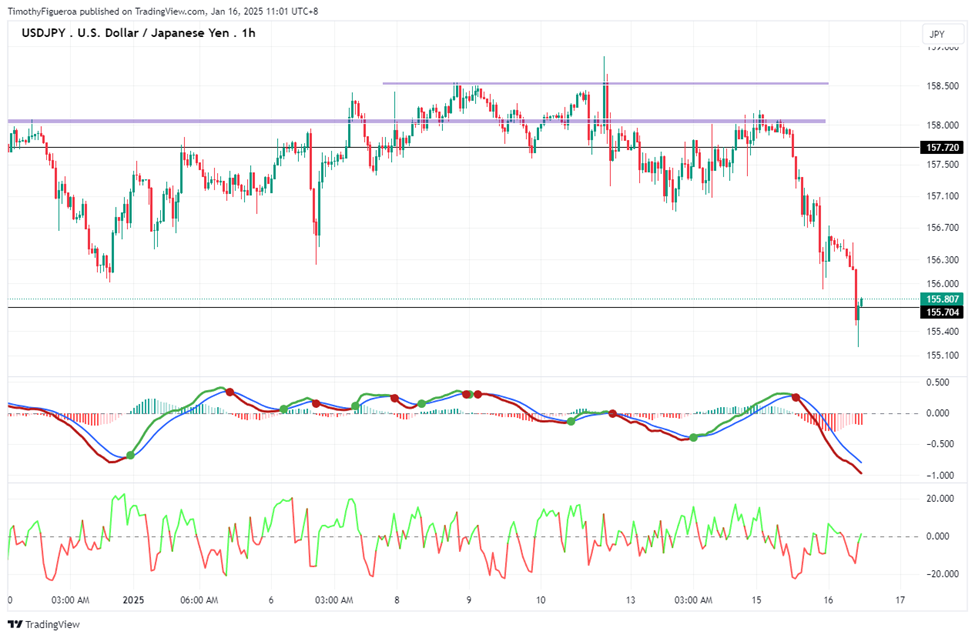Click the TradingView logo at bottom left
Viewport: 975px width, 638px height.
[44, 624]
